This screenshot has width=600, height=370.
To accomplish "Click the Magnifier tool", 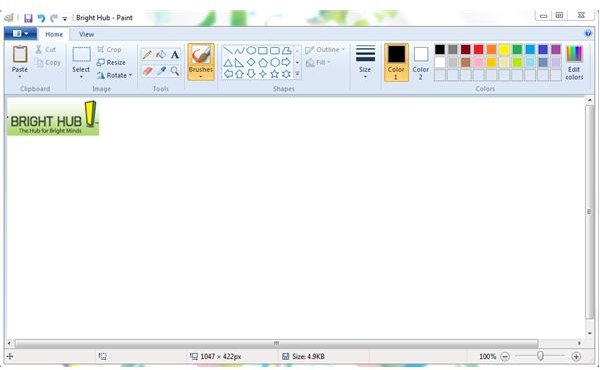I will click(175, 71).
